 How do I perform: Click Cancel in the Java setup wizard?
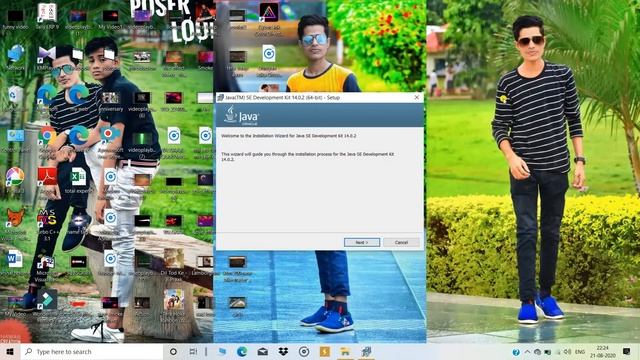point(401,242)
